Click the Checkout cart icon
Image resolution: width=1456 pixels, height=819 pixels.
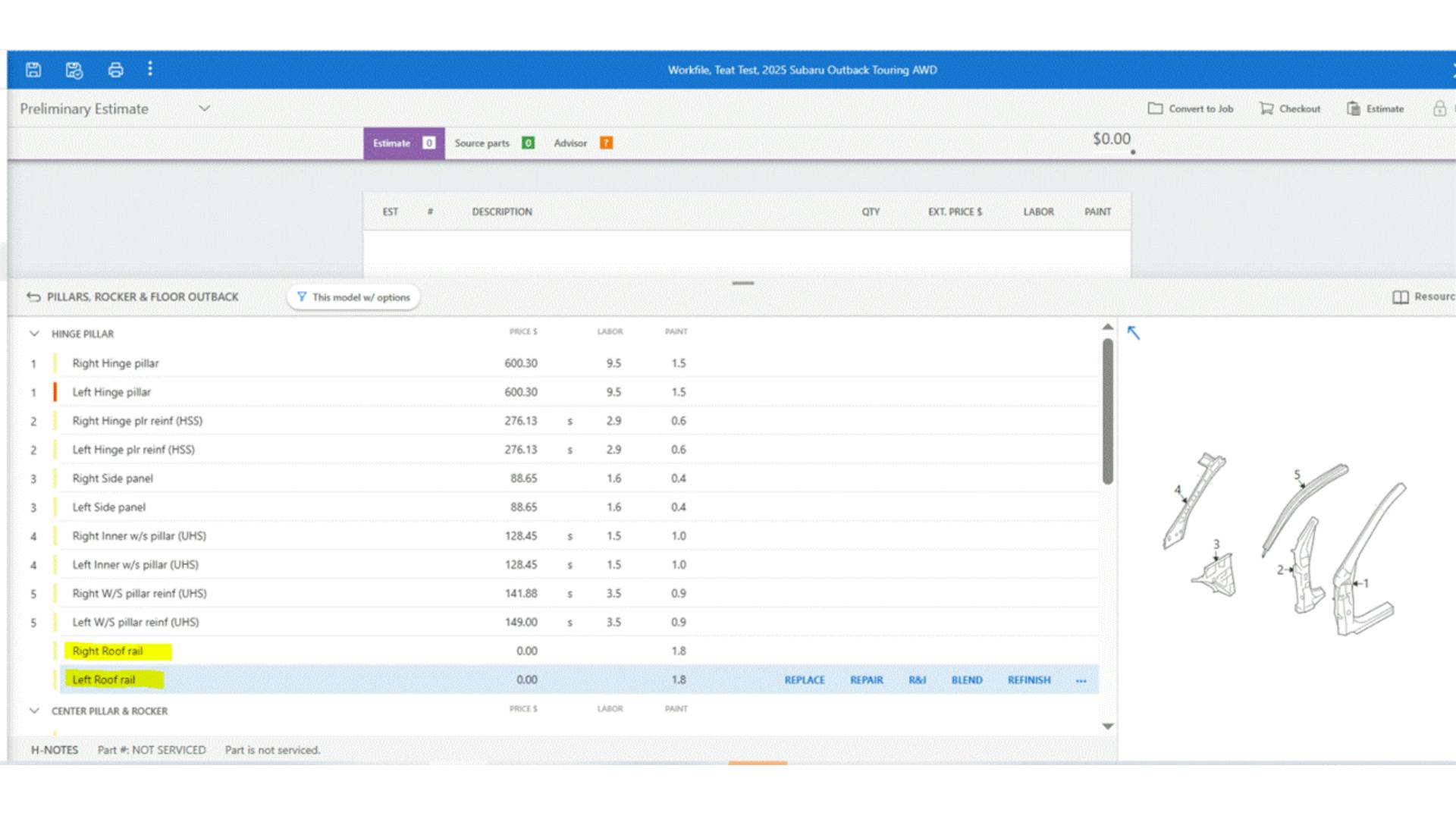pos(1266,108)
